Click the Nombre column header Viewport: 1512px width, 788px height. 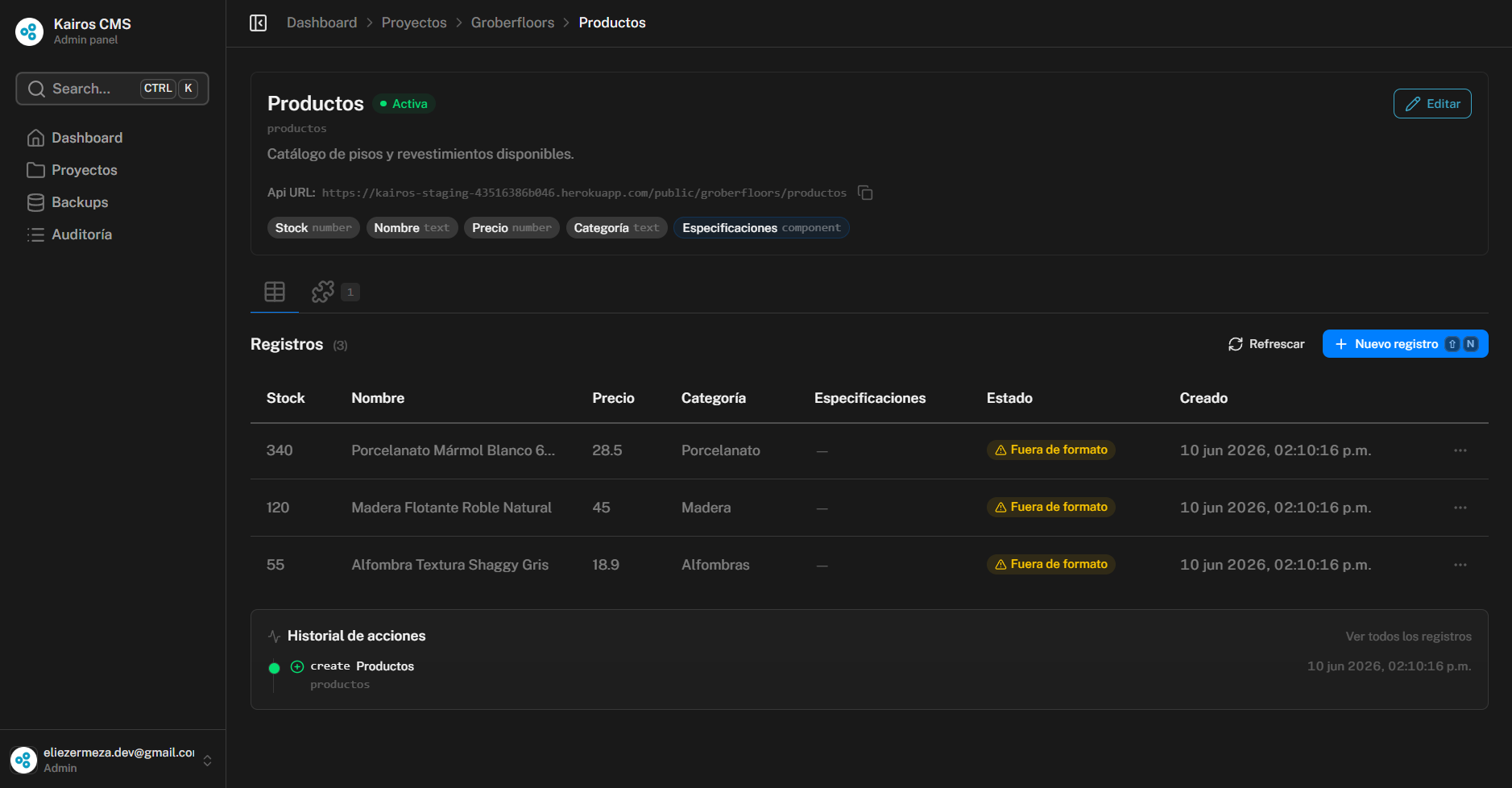click(x=378, y=398)
